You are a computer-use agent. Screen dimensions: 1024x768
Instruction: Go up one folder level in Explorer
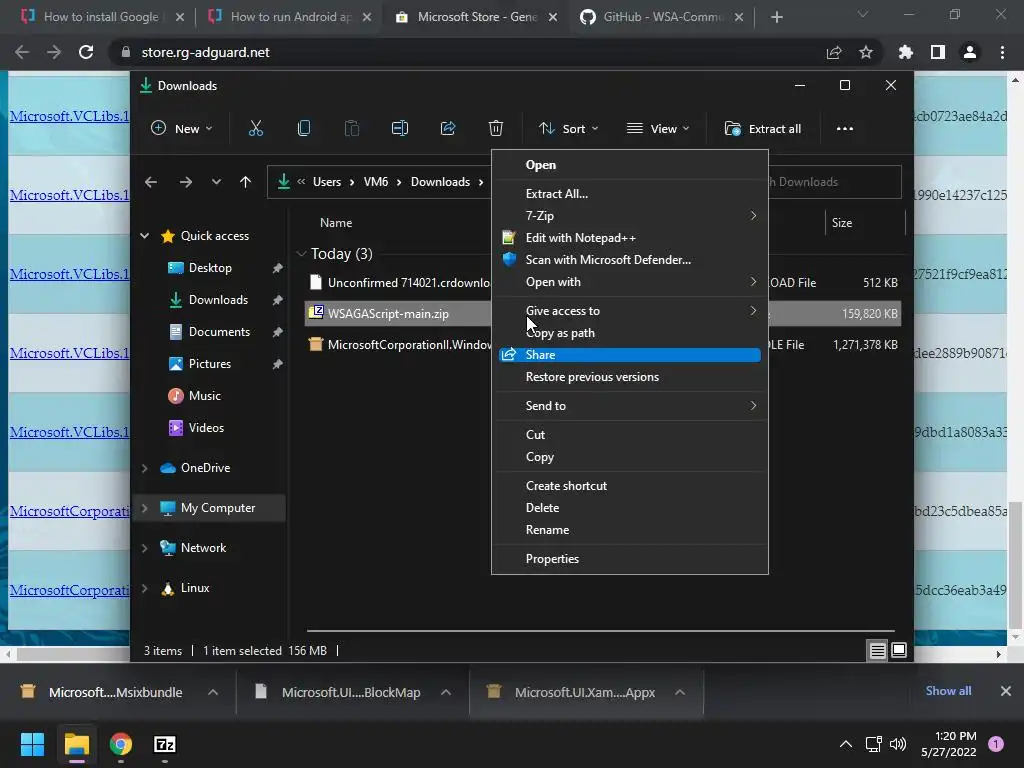(x=246, y=182)
